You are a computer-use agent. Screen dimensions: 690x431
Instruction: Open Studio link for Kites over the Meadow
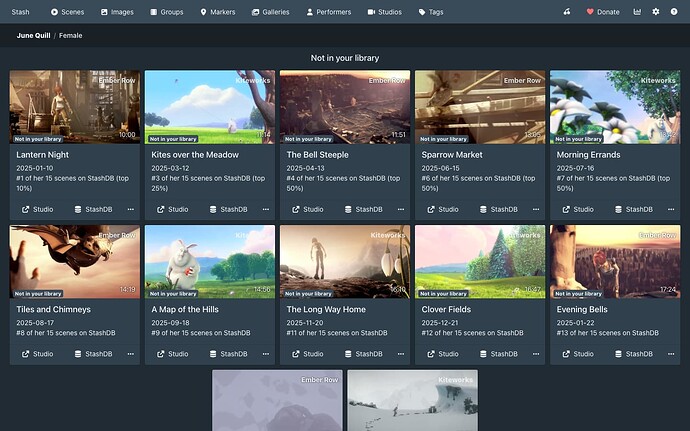[x=172, y=210]
